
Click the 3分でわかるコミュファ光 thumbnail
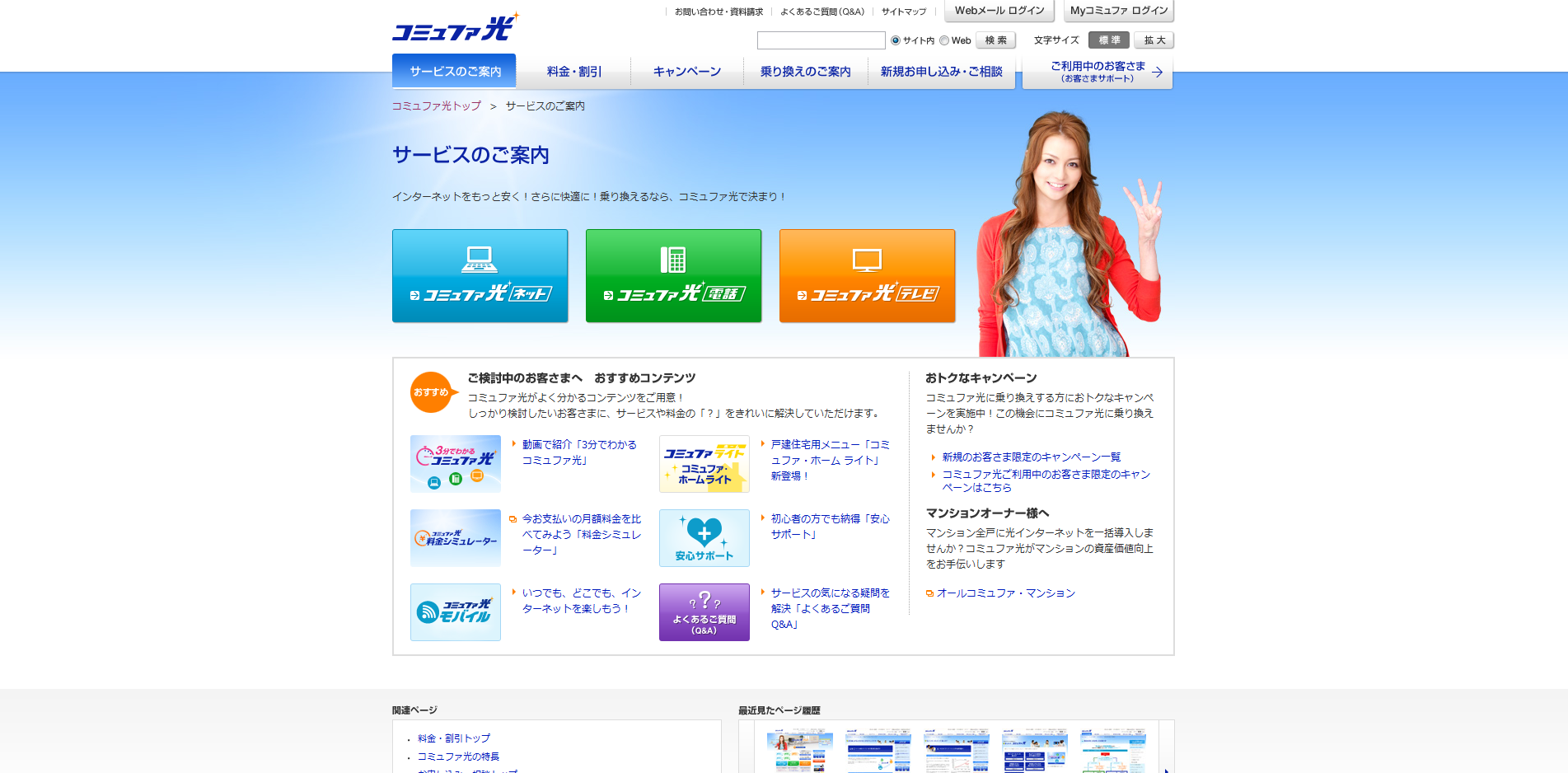coord(456,464)
